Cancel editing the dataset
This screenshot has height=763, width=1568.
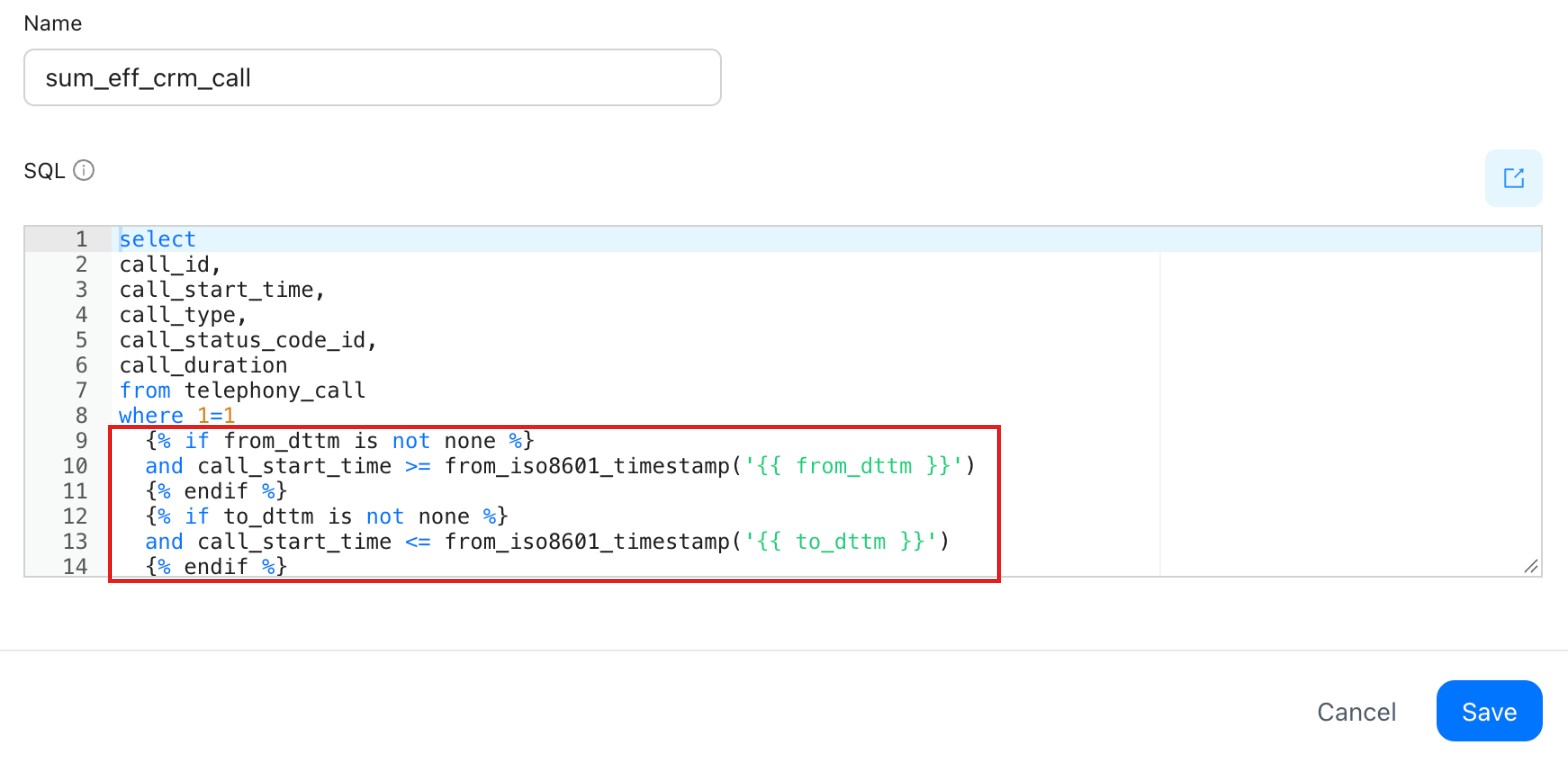pyautogui.click(x=1356, y=712)
